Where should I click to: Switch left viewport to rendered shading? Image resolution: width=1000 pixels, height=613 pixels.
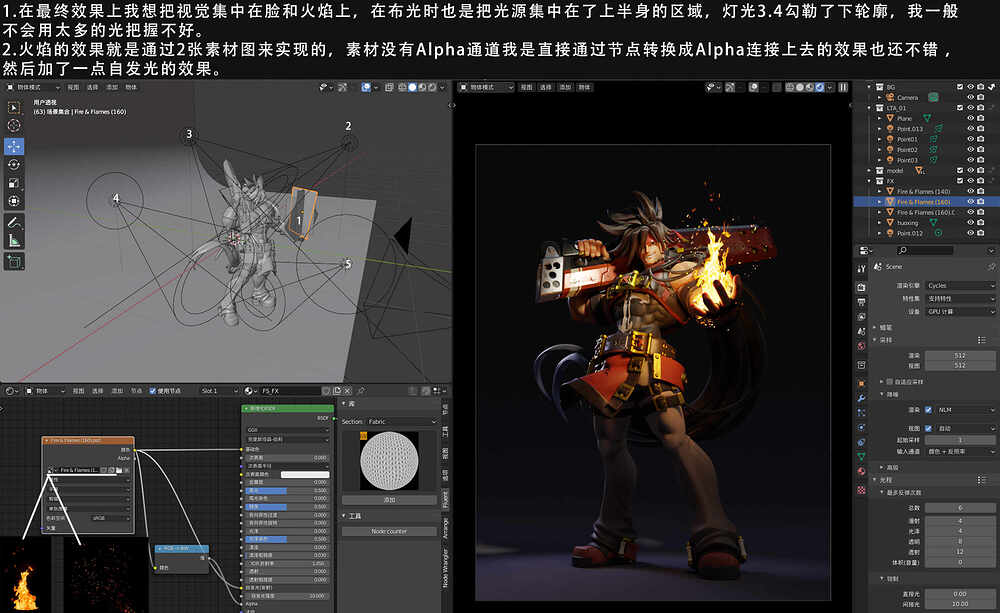[432, 87]
